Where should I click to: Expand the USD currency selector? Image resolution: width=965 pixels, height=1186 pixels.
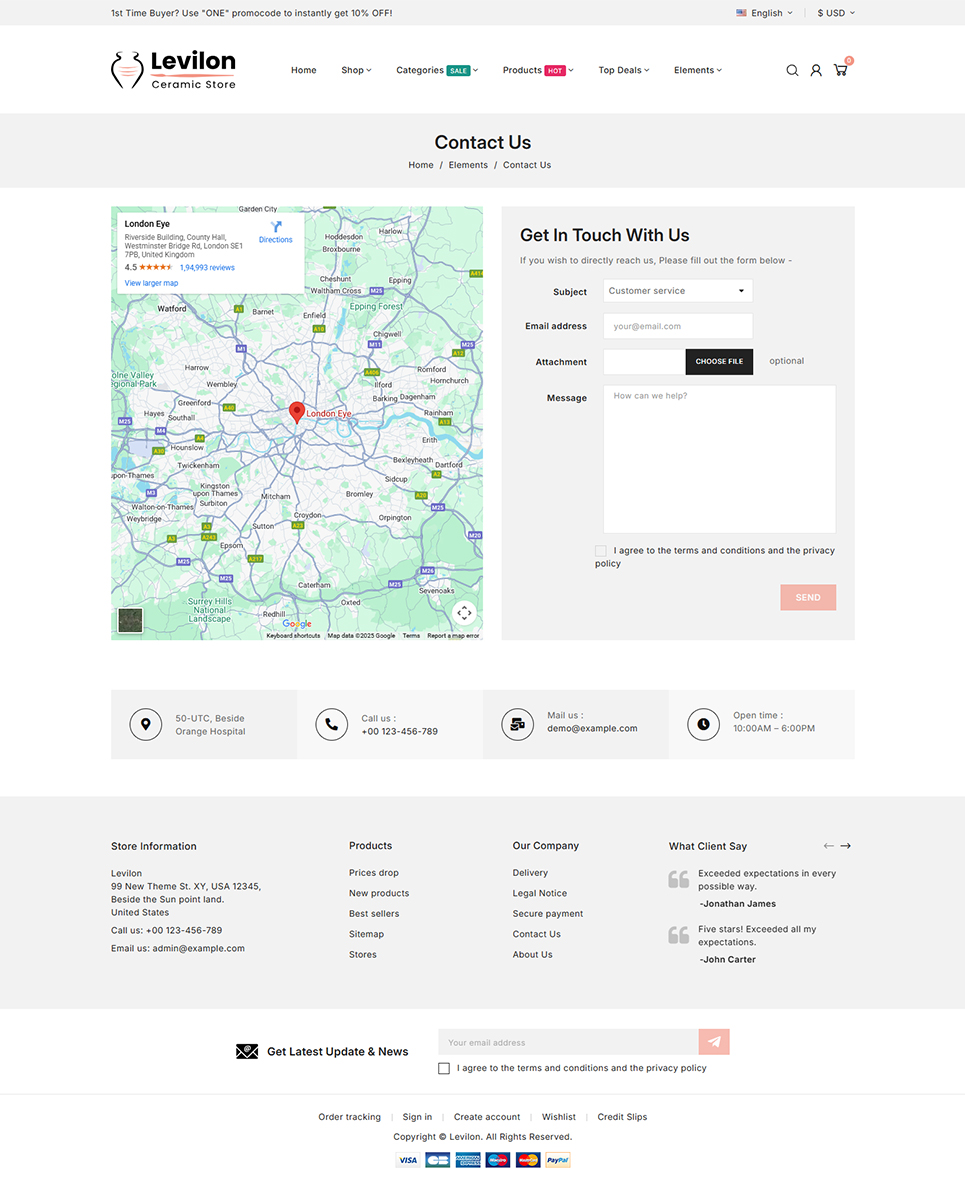836,13
